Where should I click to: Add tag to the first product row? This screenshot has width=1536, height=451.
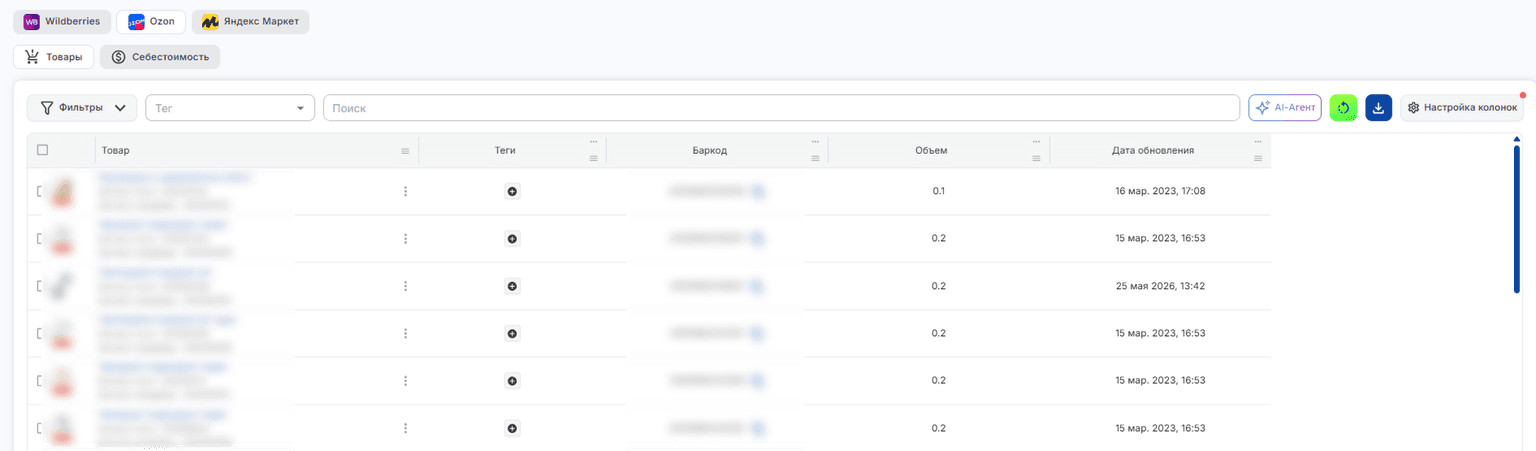(x=512, y=191)
